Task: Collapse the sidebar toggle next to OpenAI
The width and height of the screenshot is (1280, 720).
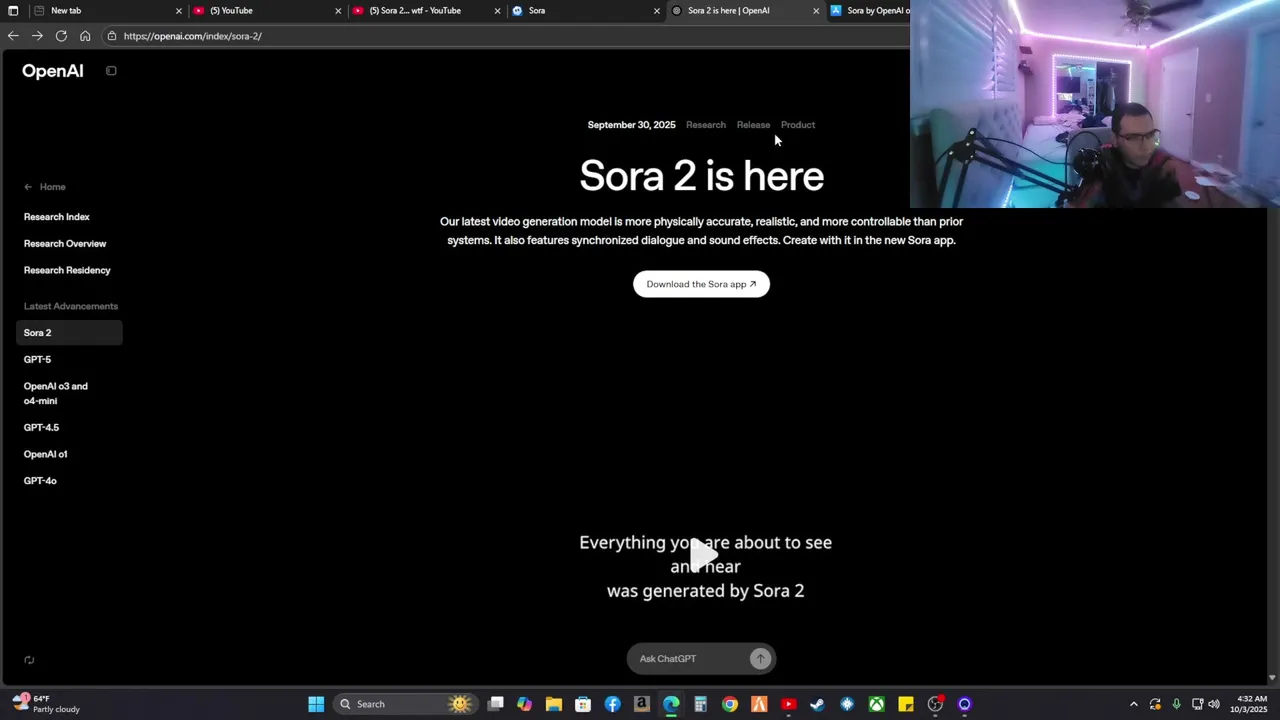Action: 111,71
